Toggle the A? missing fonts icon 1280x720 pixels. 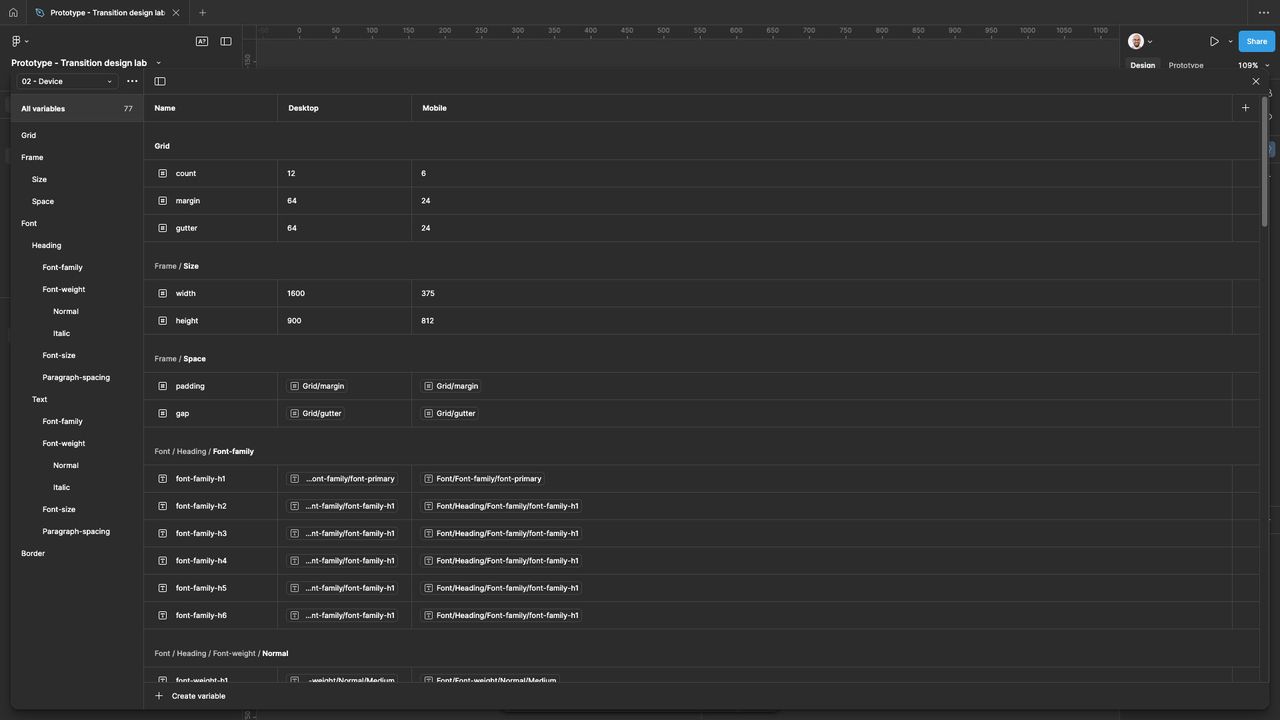coord(202,41)
